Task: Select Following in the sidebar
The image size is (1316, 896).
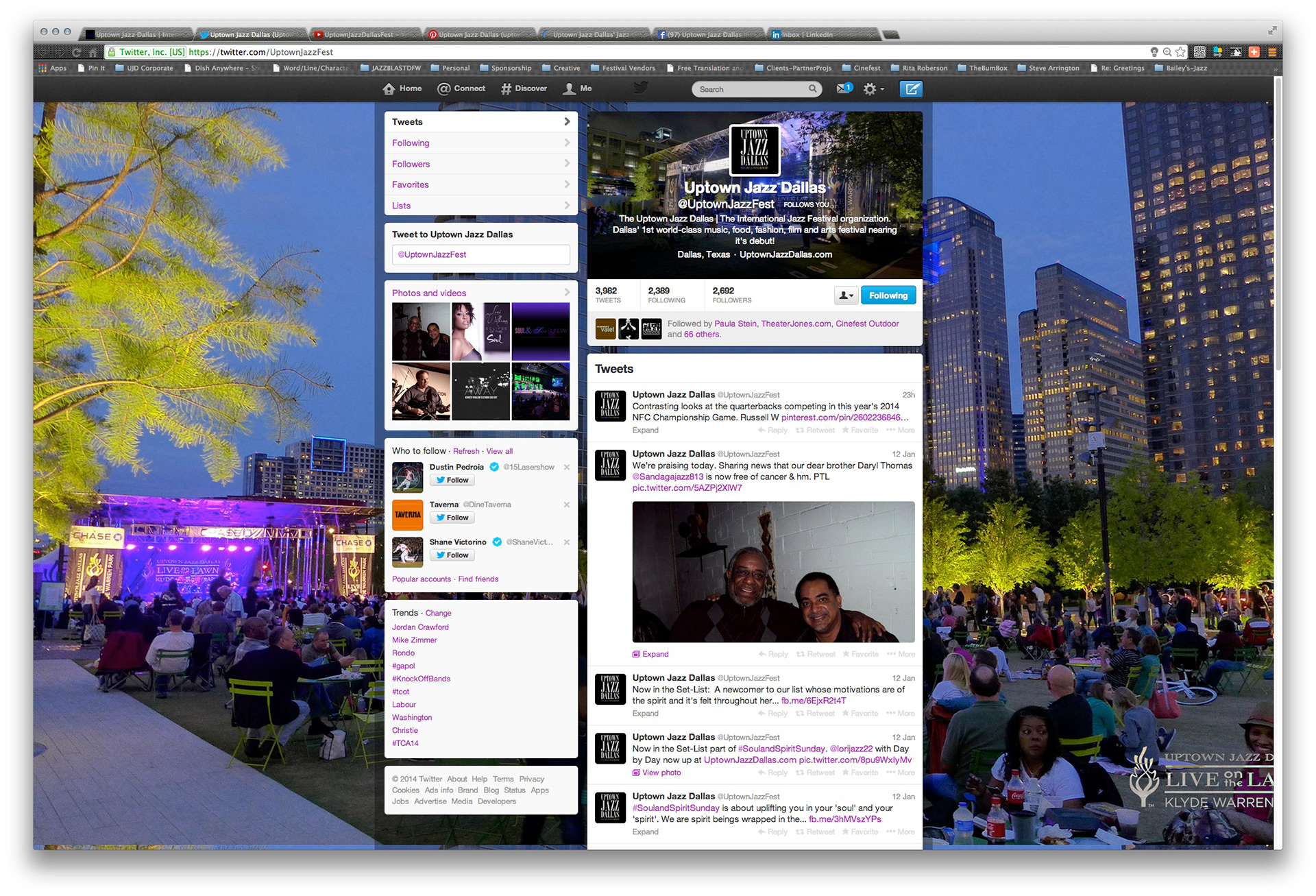Action: [x=481, y=143]
